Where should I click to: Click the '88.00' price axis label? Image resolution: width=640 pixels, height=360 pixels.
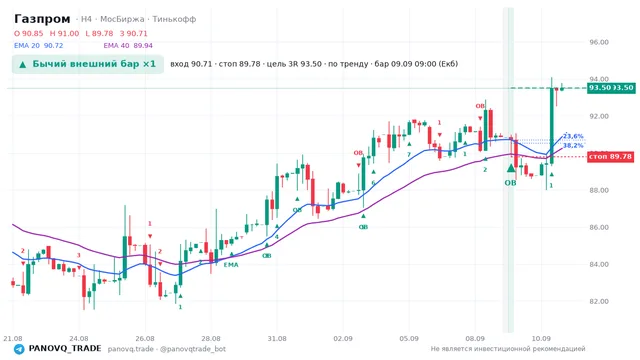coord(598,190)
